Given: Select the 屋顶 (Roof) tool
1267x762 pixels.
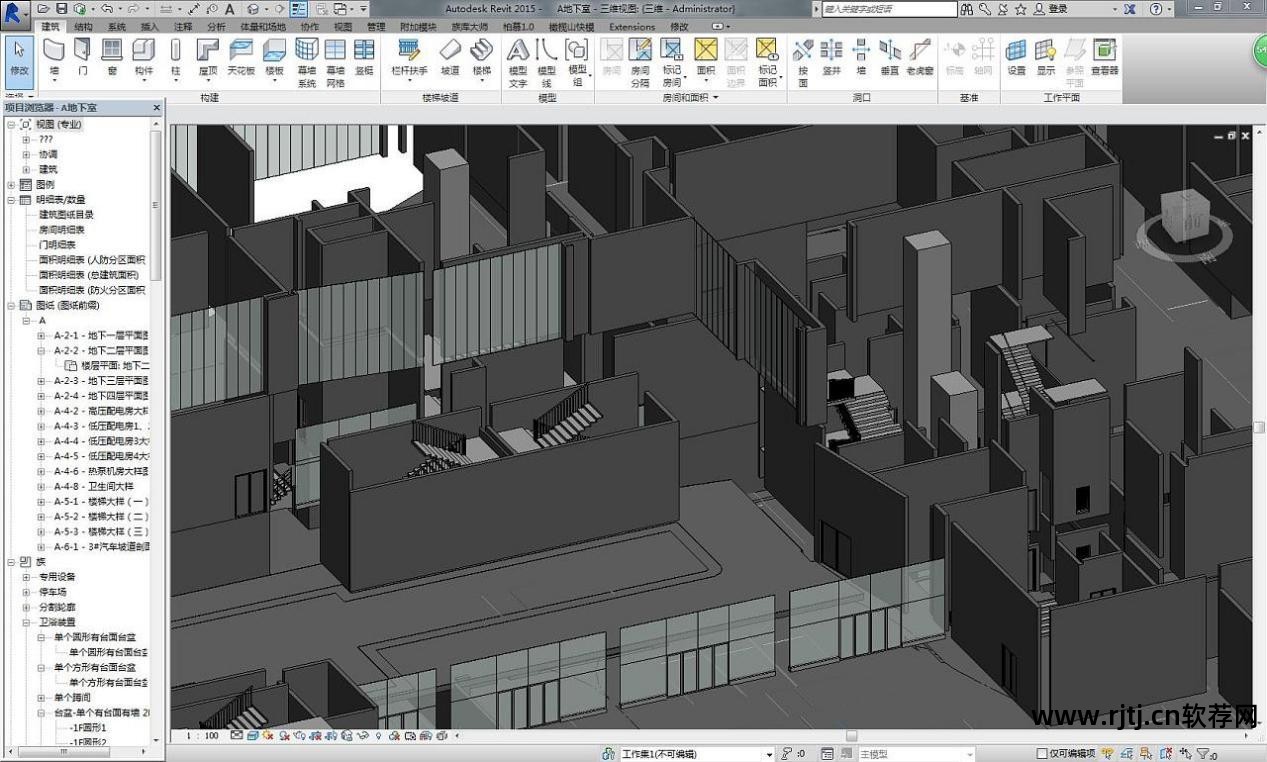Looking at the screenshot, I should 208,58.
